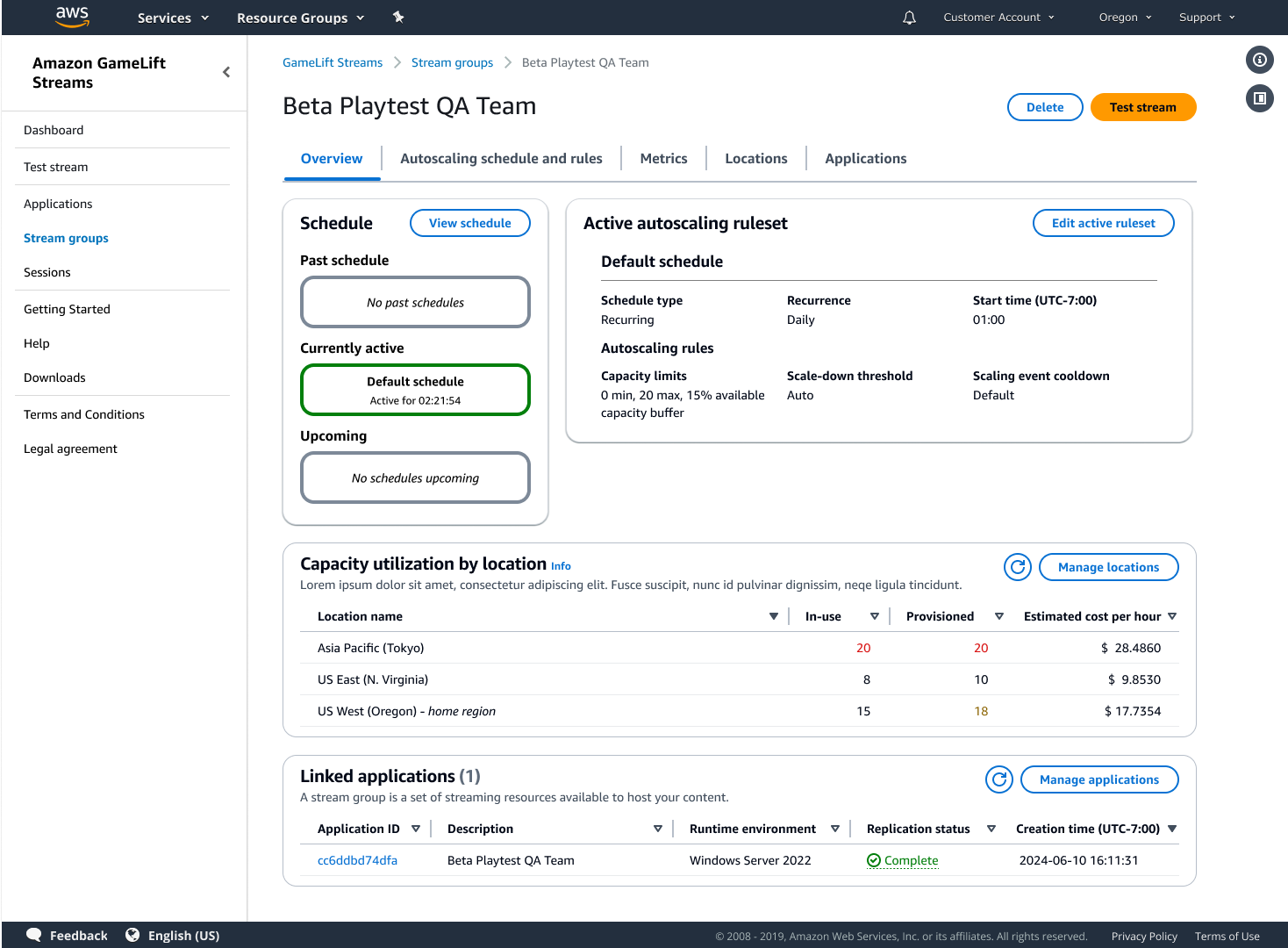This screenshot has height=948, width=1288.
Task: Click the green Complete status check icon
Action: (x=874, y=860)
